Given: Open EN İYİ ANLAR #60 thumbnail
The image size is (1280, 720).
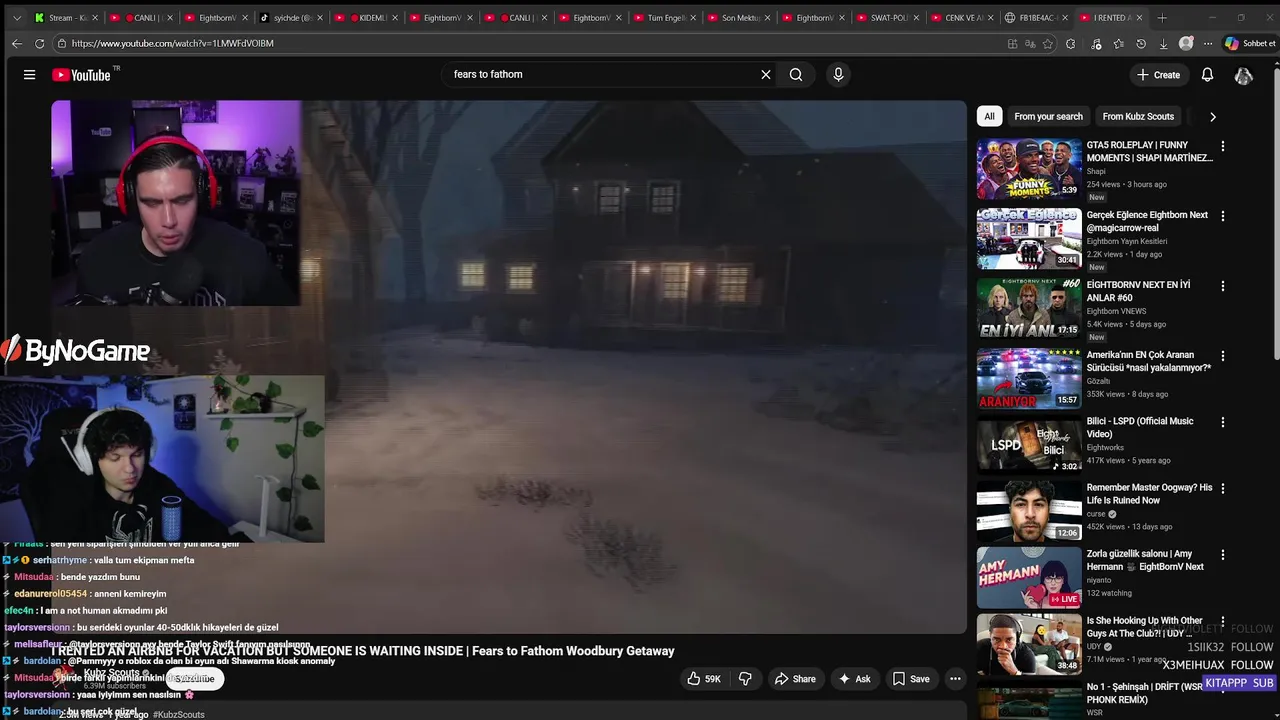Looking at the screenshot, I should (x=1029, y=309).
